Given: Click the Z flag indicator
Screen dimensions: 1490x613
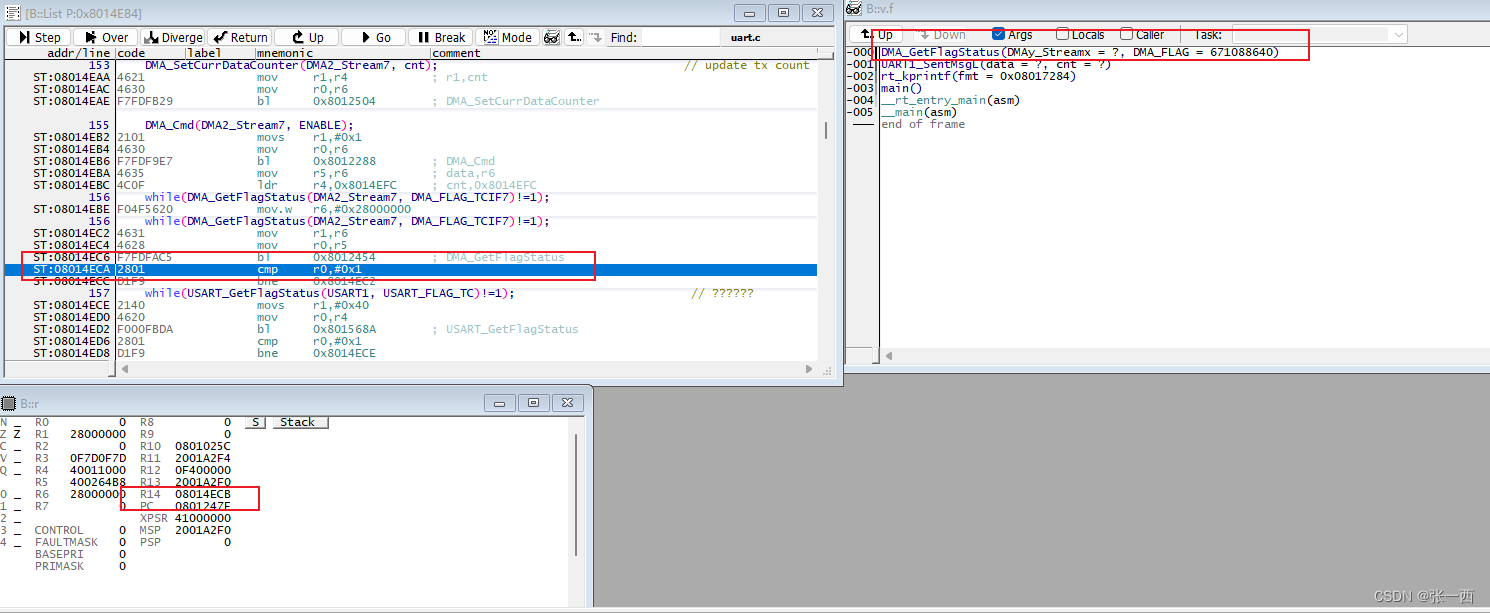Looking at the screenshot, I should 17,435.
